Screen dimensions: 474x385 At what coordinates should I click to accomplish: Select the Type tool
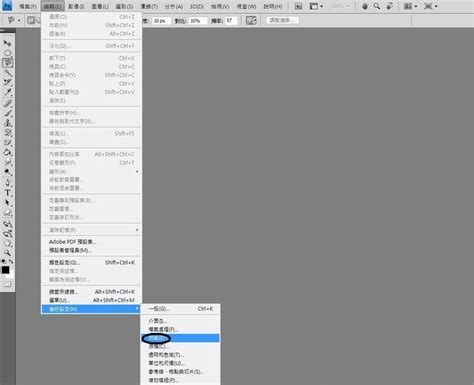[x=7, y=193]
